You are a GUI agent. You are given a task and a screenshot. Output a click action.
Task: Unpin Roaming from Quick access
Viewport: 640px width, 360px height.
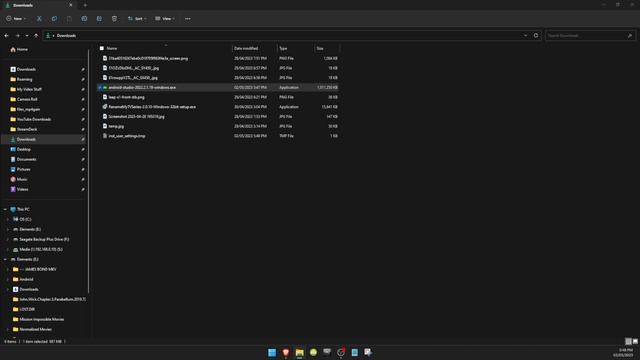point(83,80)
